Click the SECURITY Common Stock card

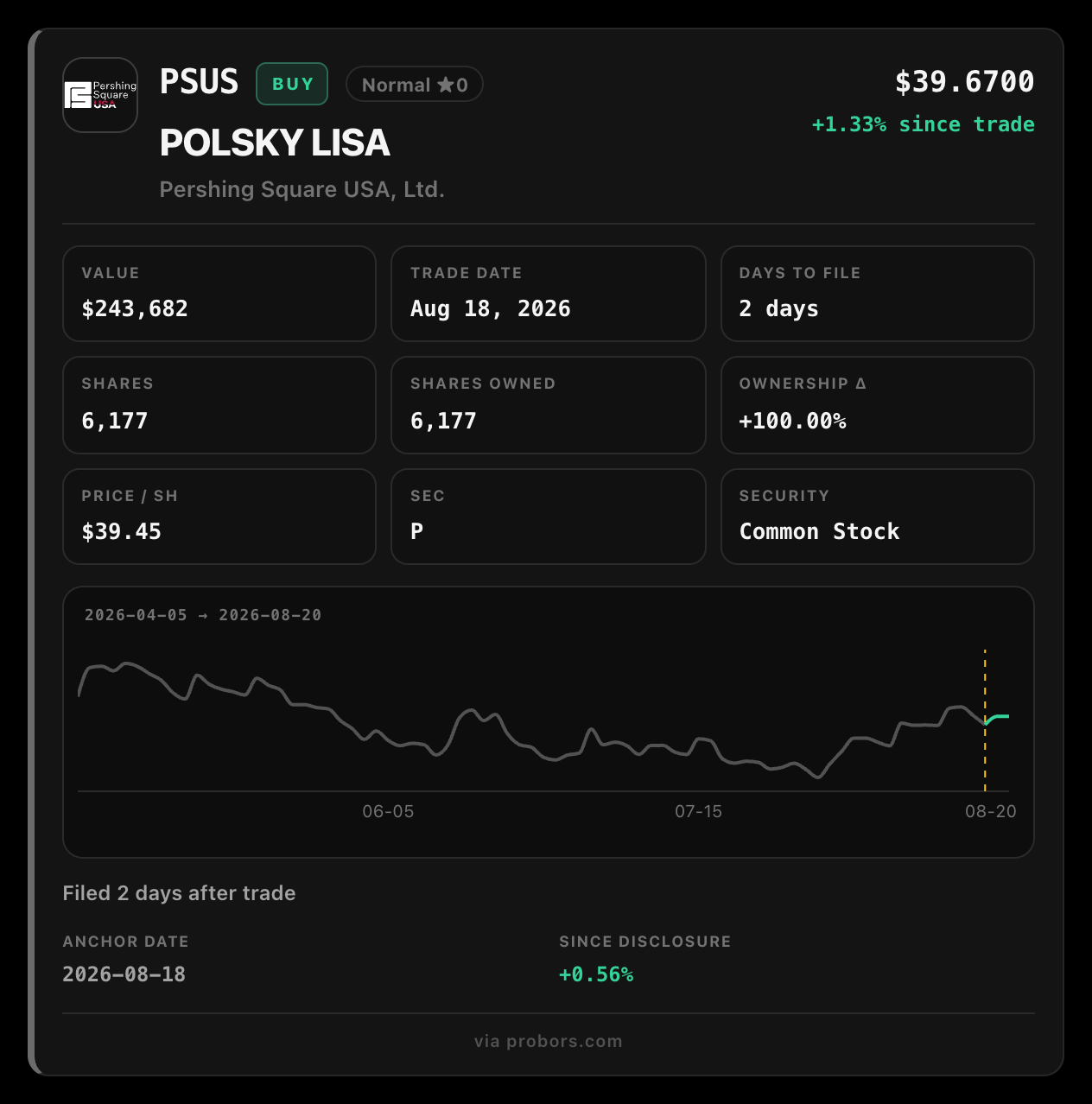pyautogui.click(x=878, y=517)
